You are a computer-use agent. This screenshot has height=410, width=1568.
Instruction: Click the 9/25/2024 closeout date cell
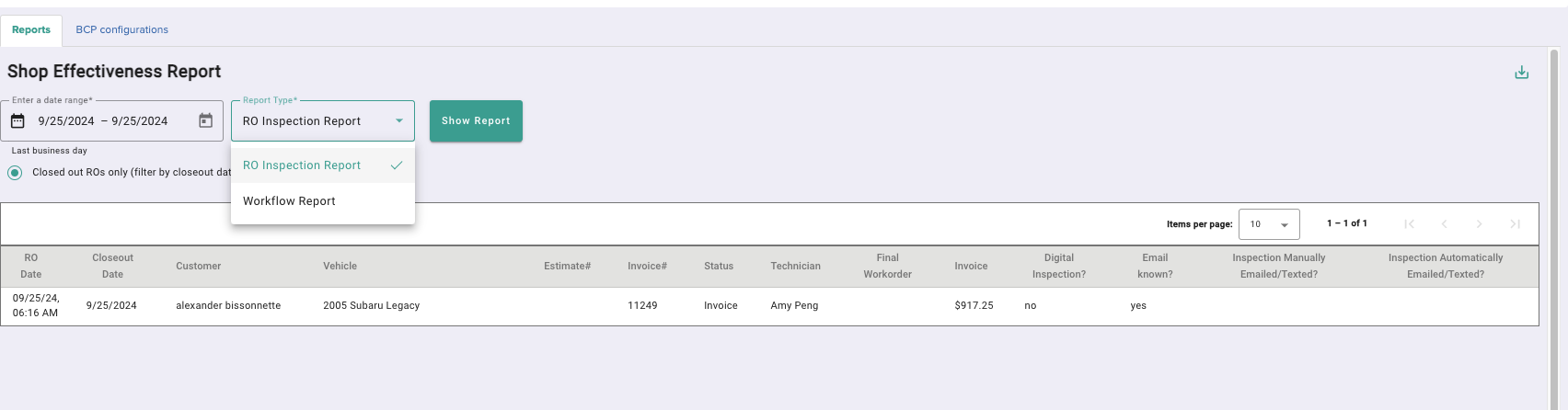[111, 305]
